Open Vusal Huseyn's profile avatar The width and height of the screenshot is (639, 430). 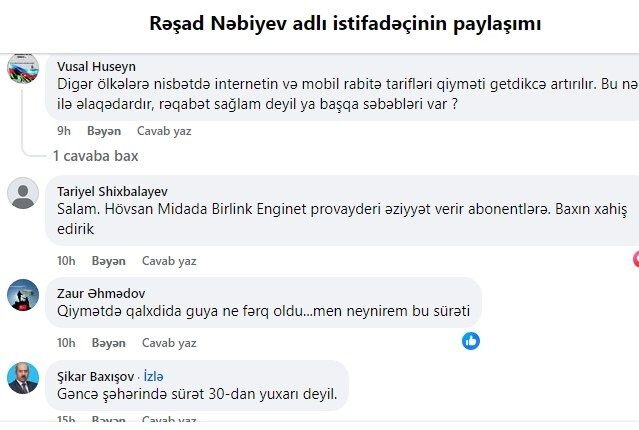(23, 68)
